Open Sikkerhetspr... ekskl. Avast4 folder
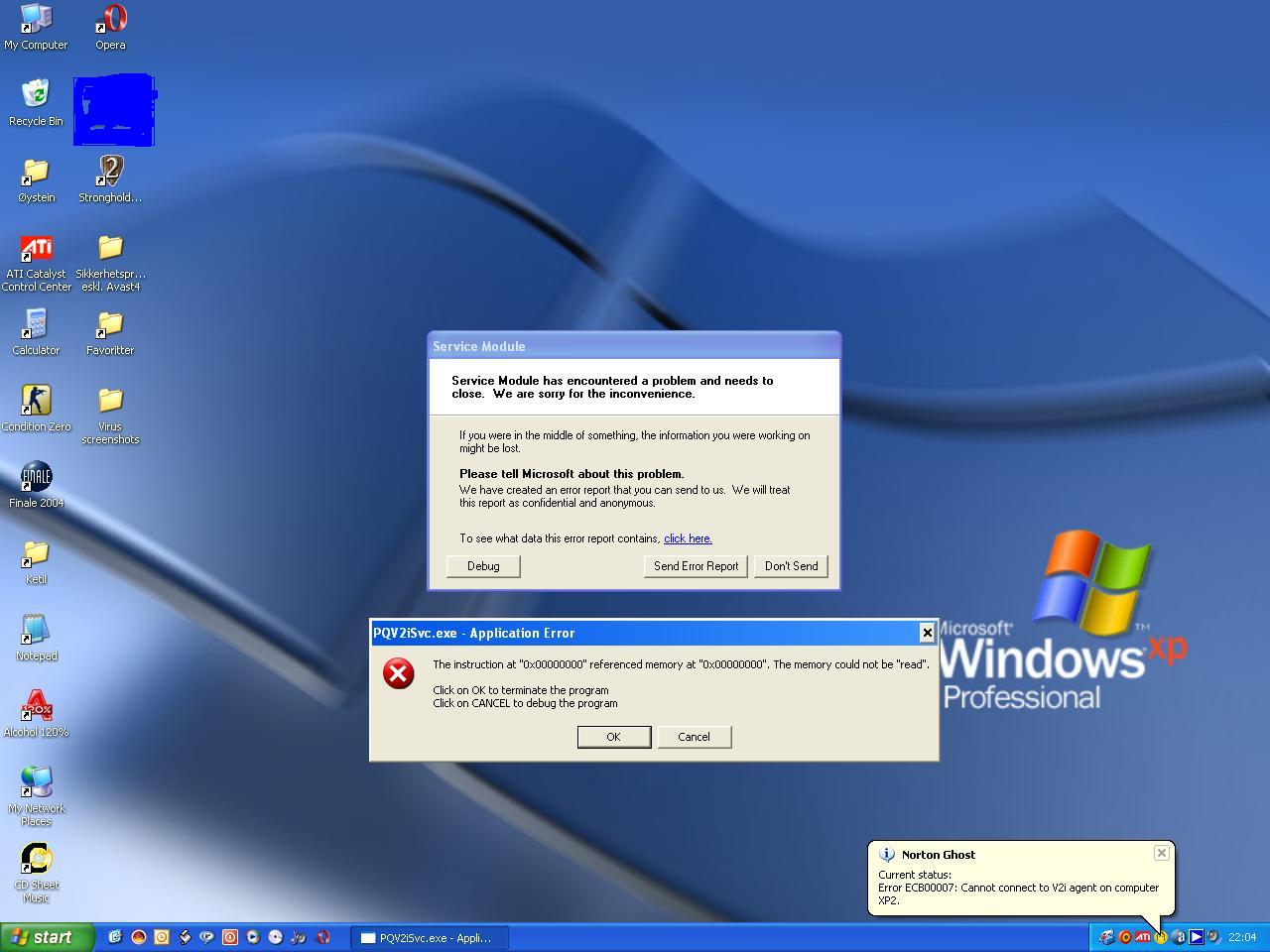 pos(110,262)
